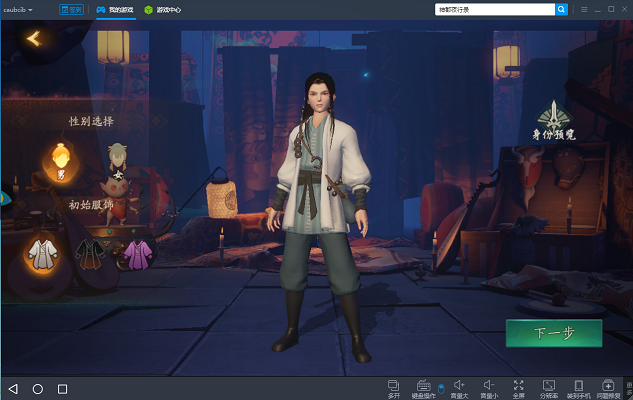This screenshot has height=400, width=633.
Task: Click the 装到手机 install-to-phone icon
Action: (579, 389)
